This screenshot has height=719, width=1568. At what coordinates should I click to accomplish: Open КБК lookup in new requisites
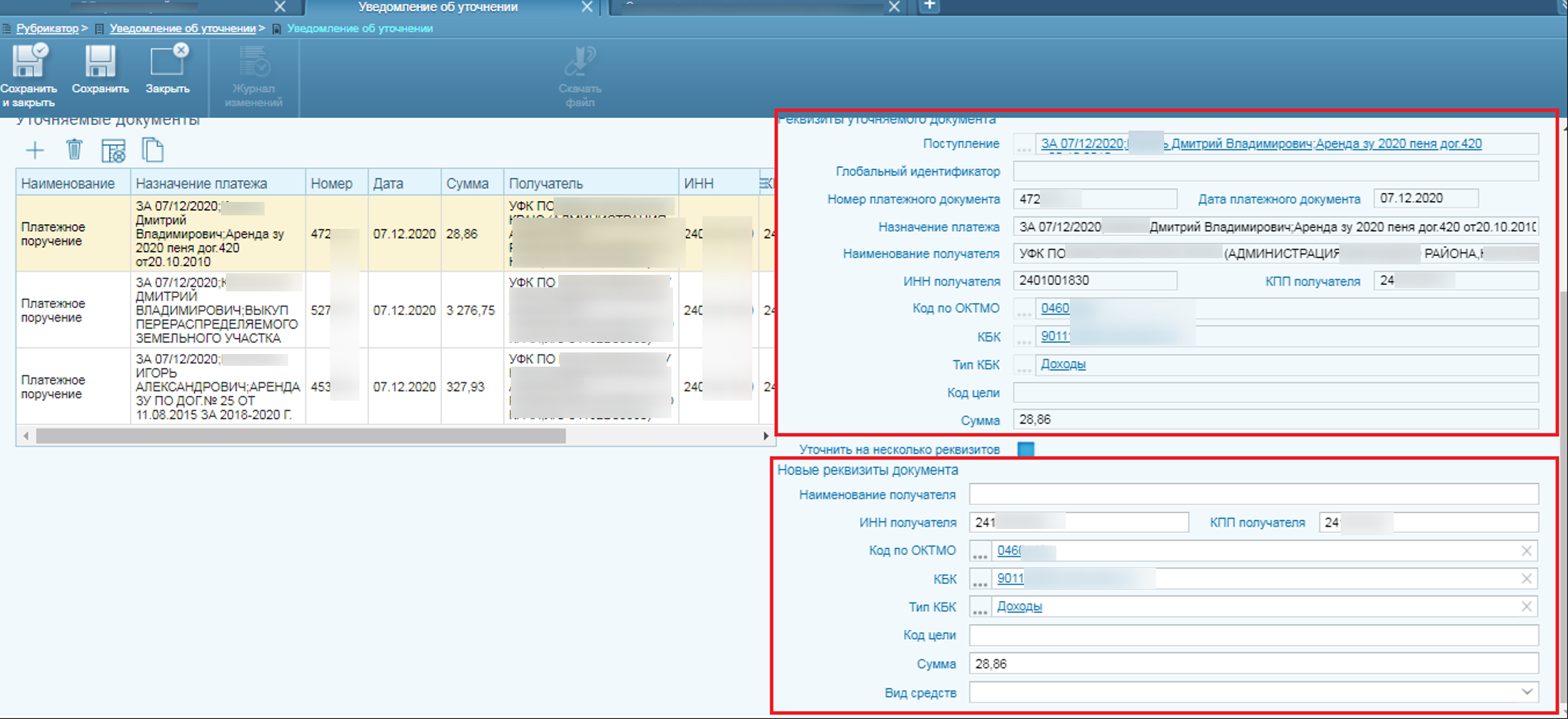click(980, 580)
